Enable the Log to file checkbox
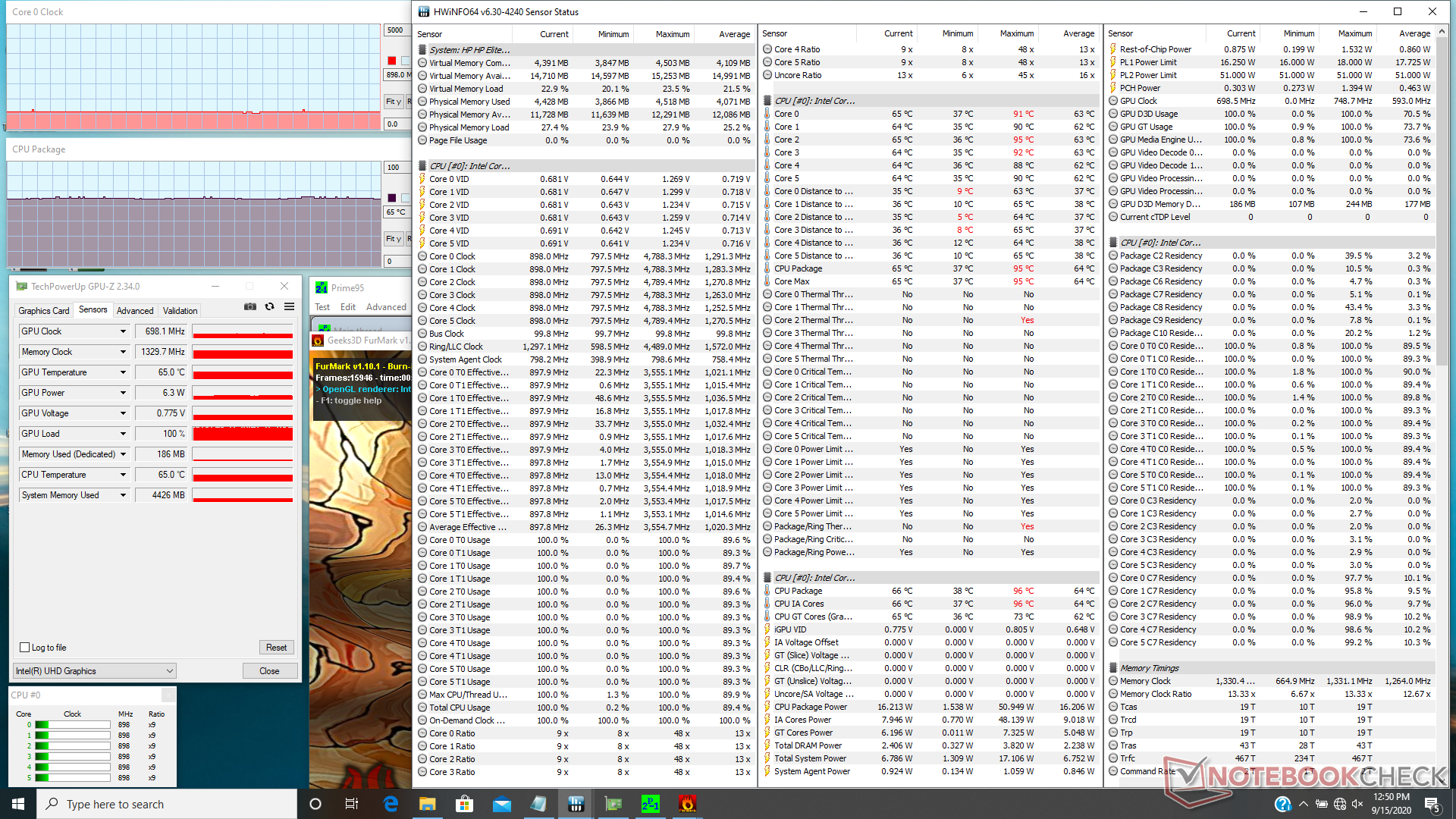 point(25,648)
